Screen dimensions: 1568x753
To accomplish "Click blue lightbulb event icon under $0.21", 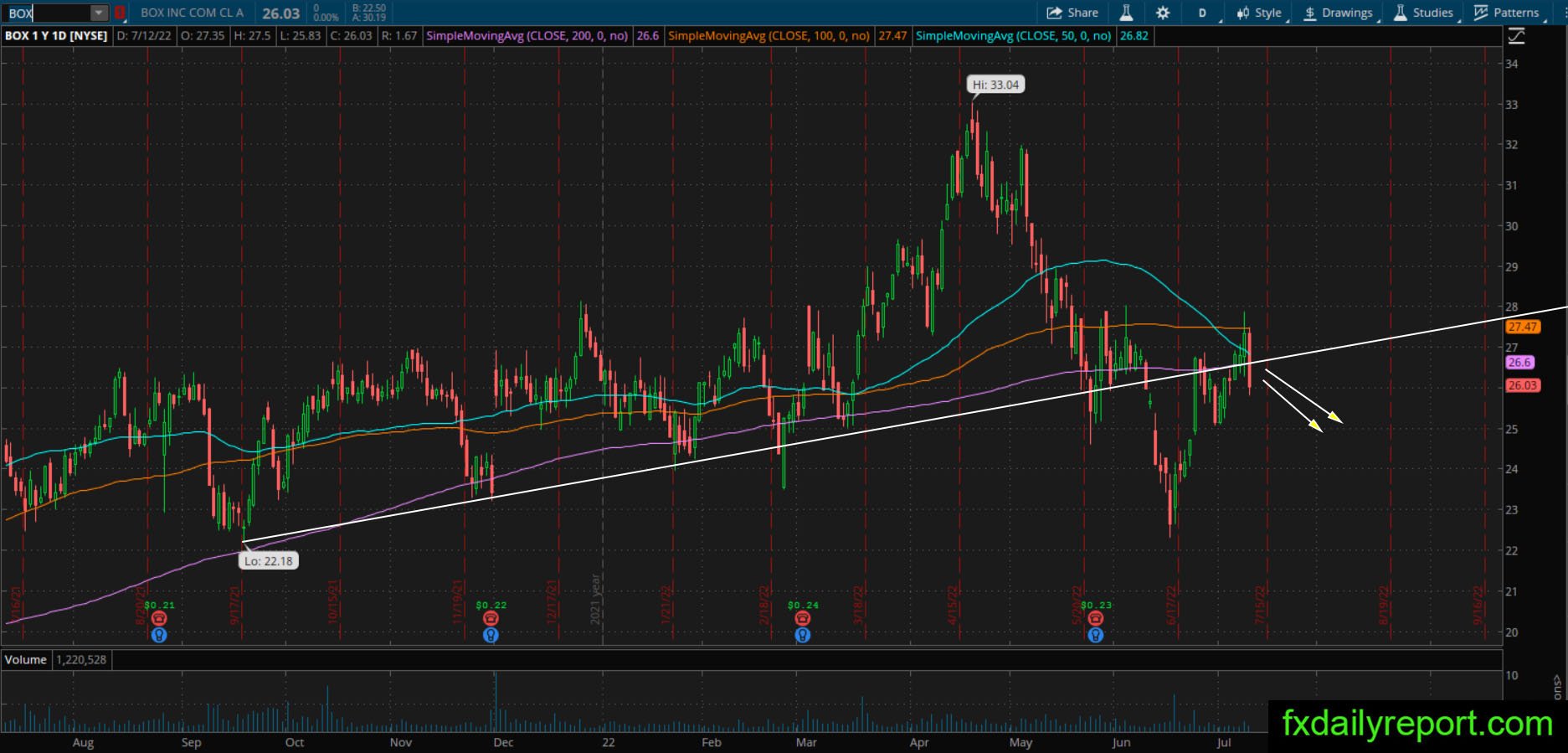I will (159, 635).
